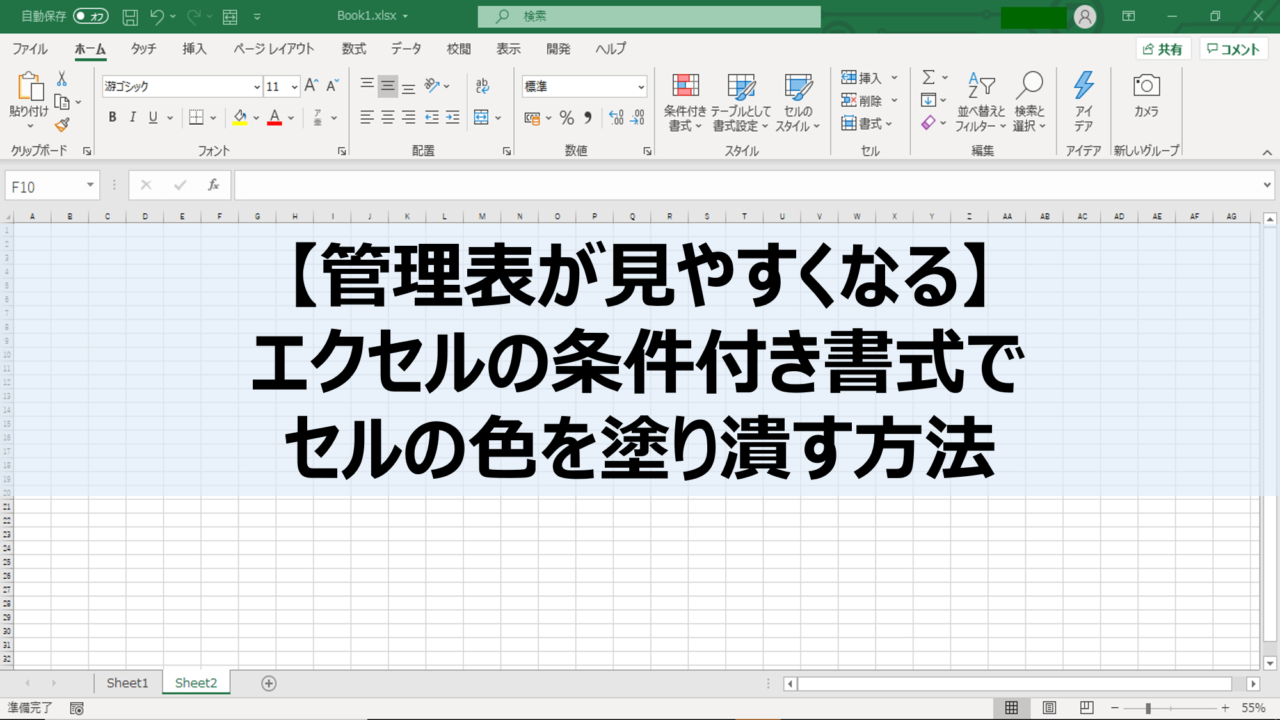Open the fill color dropdown arrow

click(256, 118)
